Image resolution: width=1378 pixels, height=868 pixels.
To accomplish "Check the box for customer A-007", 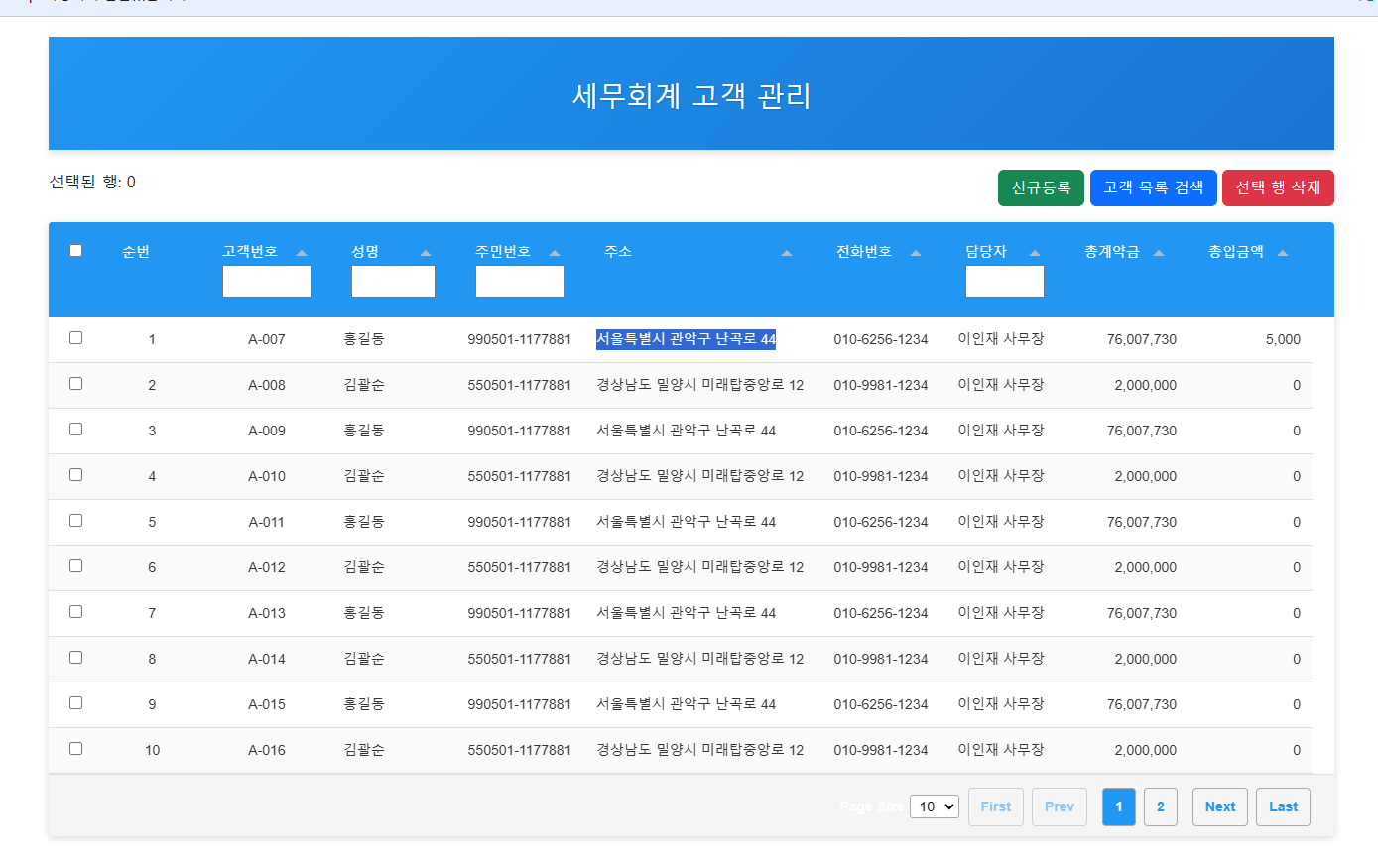I will point(75,338).
